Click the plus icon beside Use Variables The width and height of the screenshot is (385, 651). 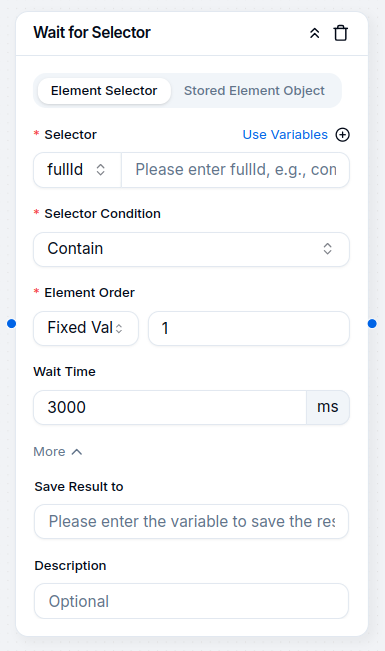pos(343,135)
